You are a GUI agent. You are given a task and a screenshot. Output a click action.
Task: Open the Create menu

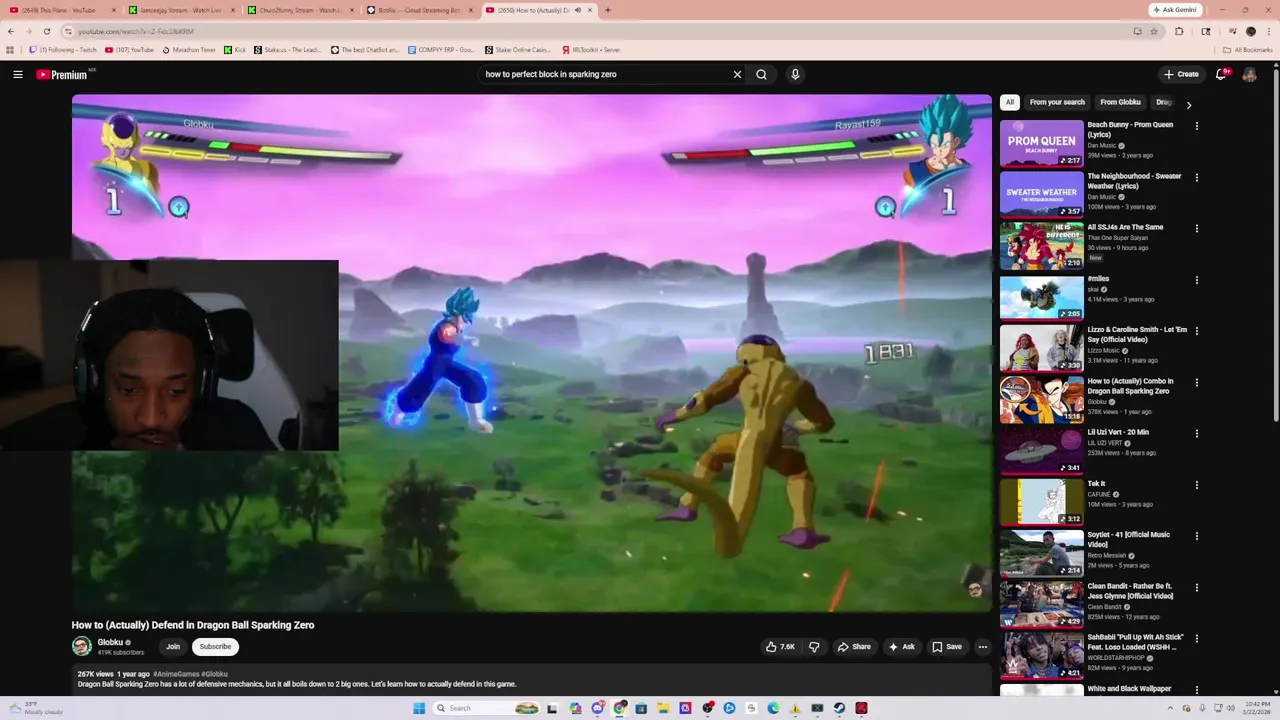(1181, 74)
